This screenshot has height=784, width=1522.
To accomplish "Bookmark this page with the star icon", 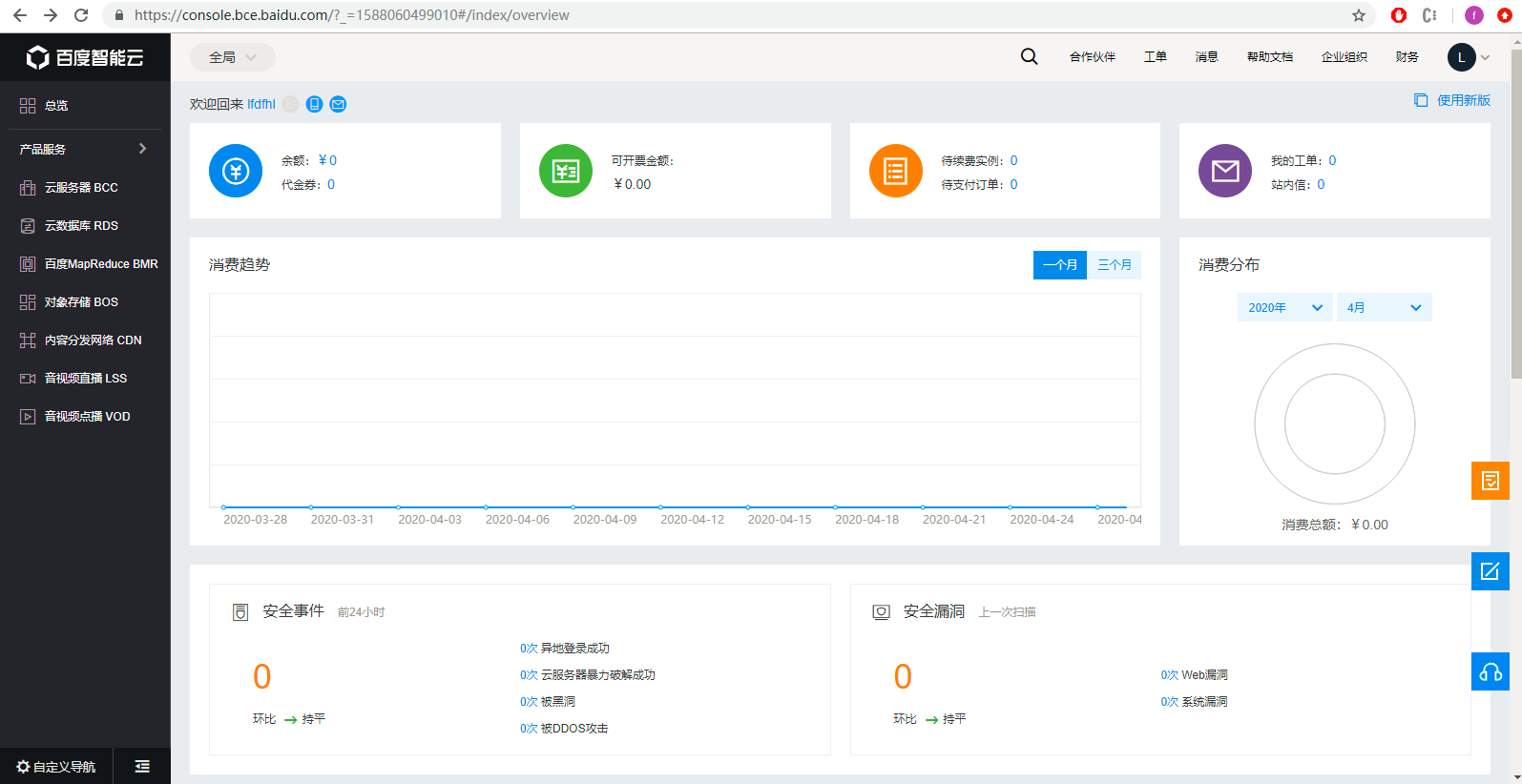I will (1359, 15).
